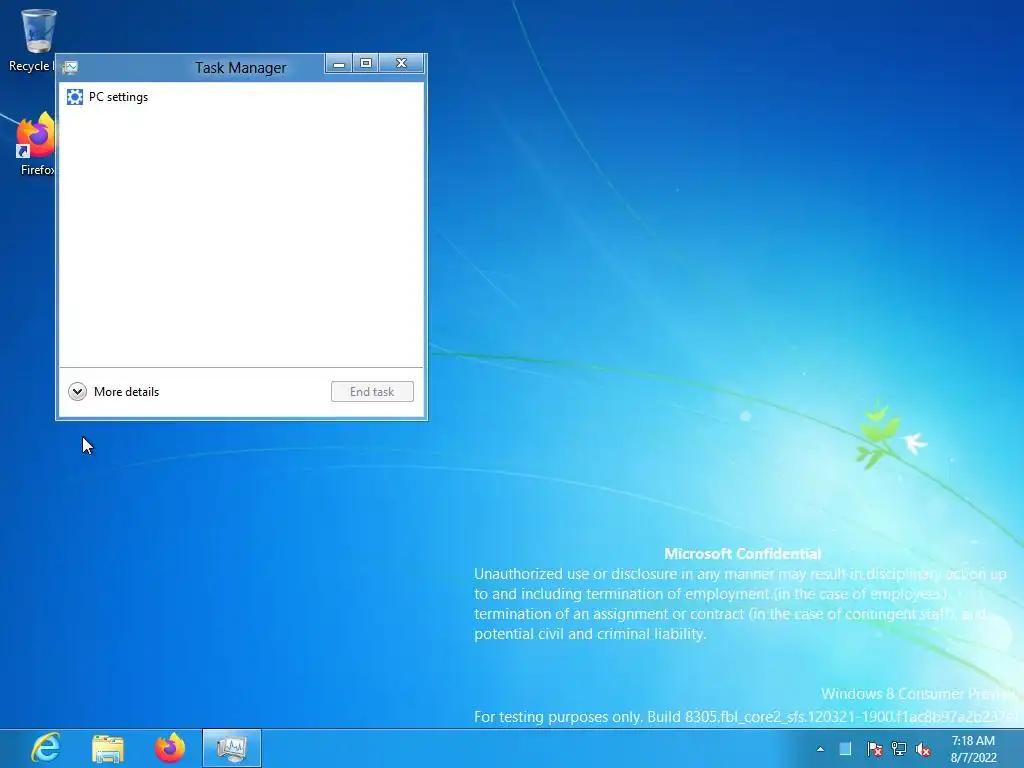Expand More details in Task Manager
The image size is (1024, 768).
[114, 391]
